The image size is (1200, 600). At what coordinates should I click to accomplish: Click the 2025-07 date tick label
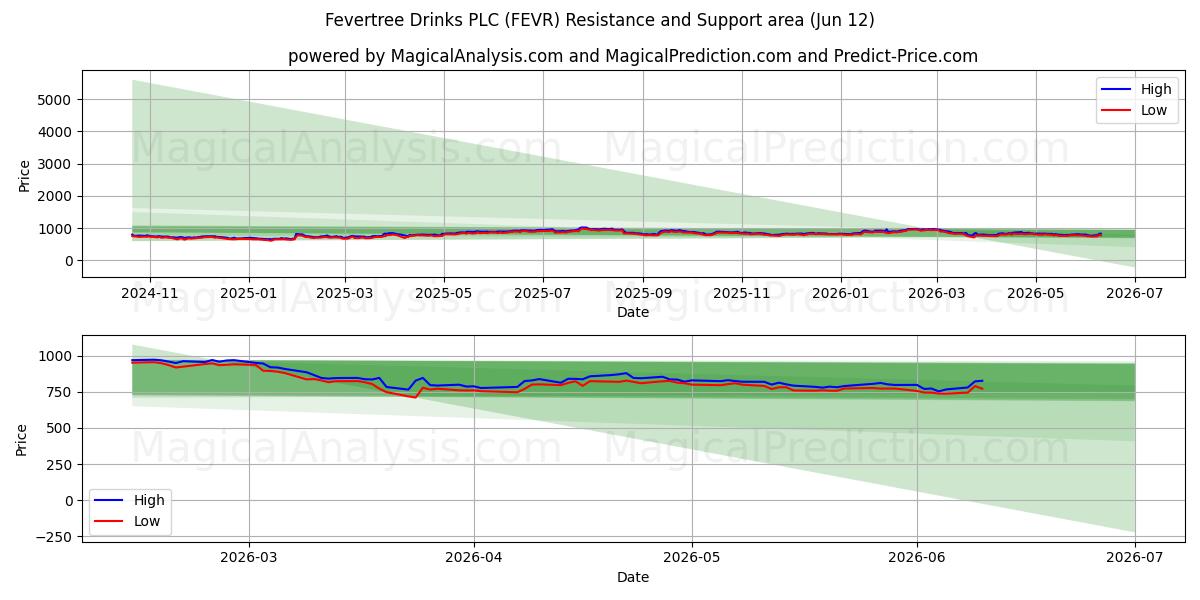pyautogui.click(x=543, y=292)
